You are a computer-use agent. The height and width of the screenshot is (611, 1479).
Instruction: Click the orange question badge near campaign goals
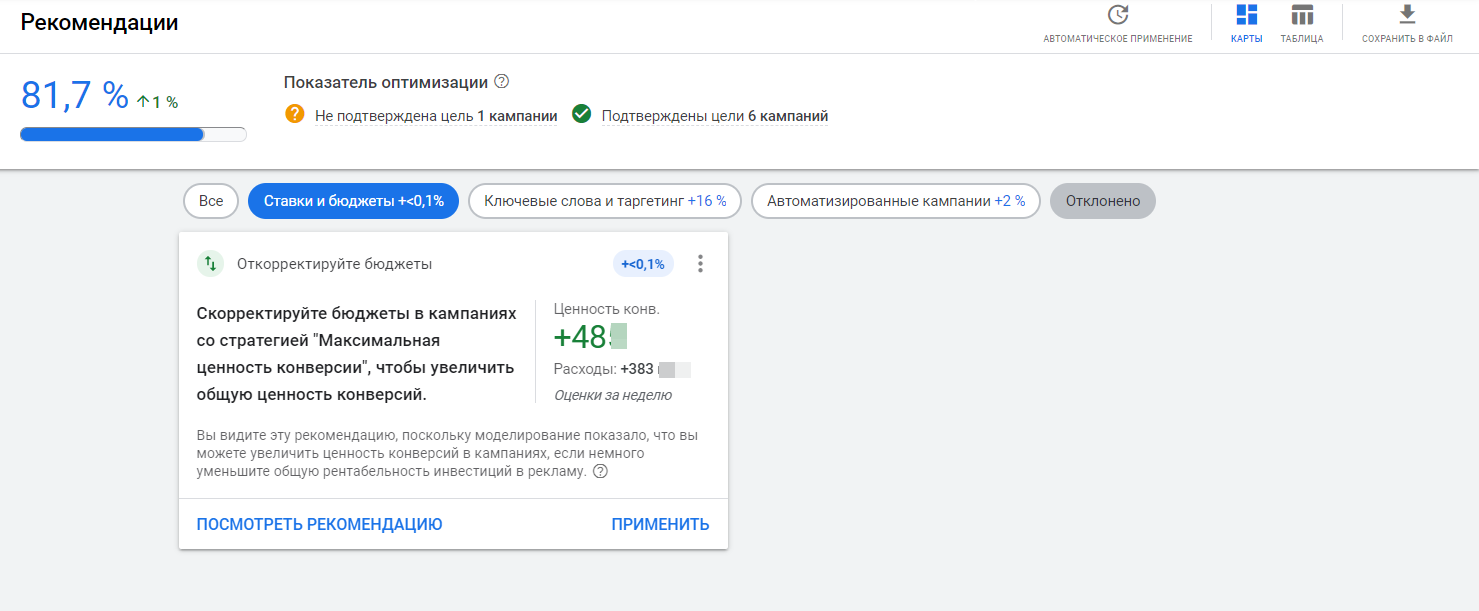293,114
